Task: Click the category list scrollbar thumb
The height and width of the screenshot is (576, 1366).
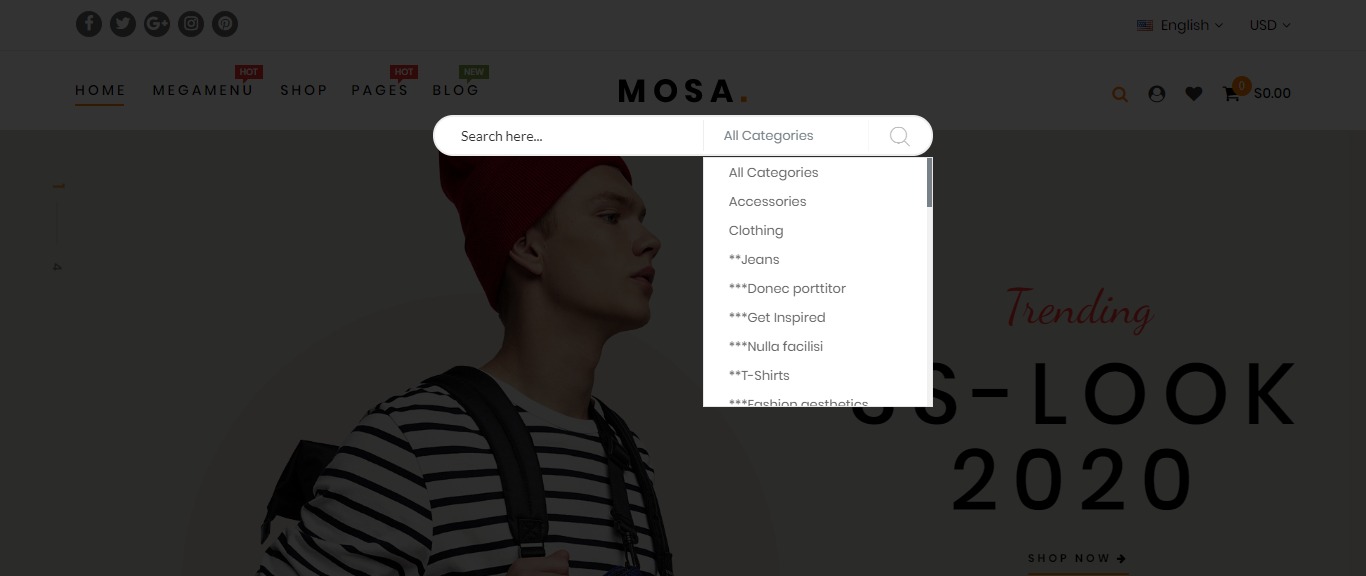Action: click(x=929, y=182)
